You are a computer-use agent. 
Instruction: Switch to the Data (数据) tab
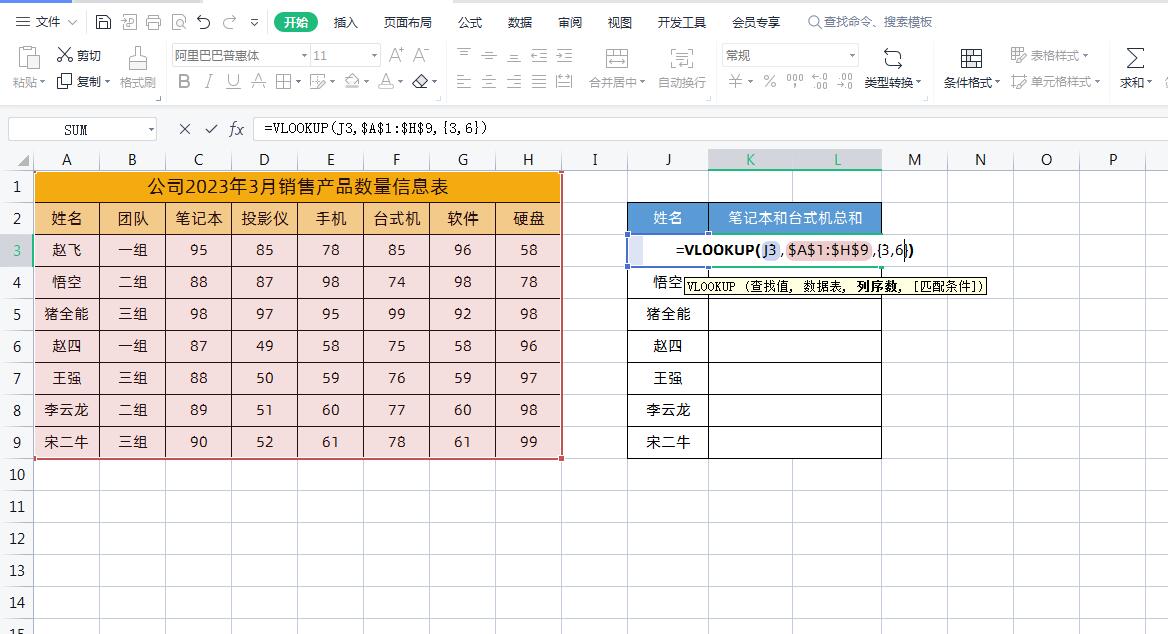click(x=520, y=22)
